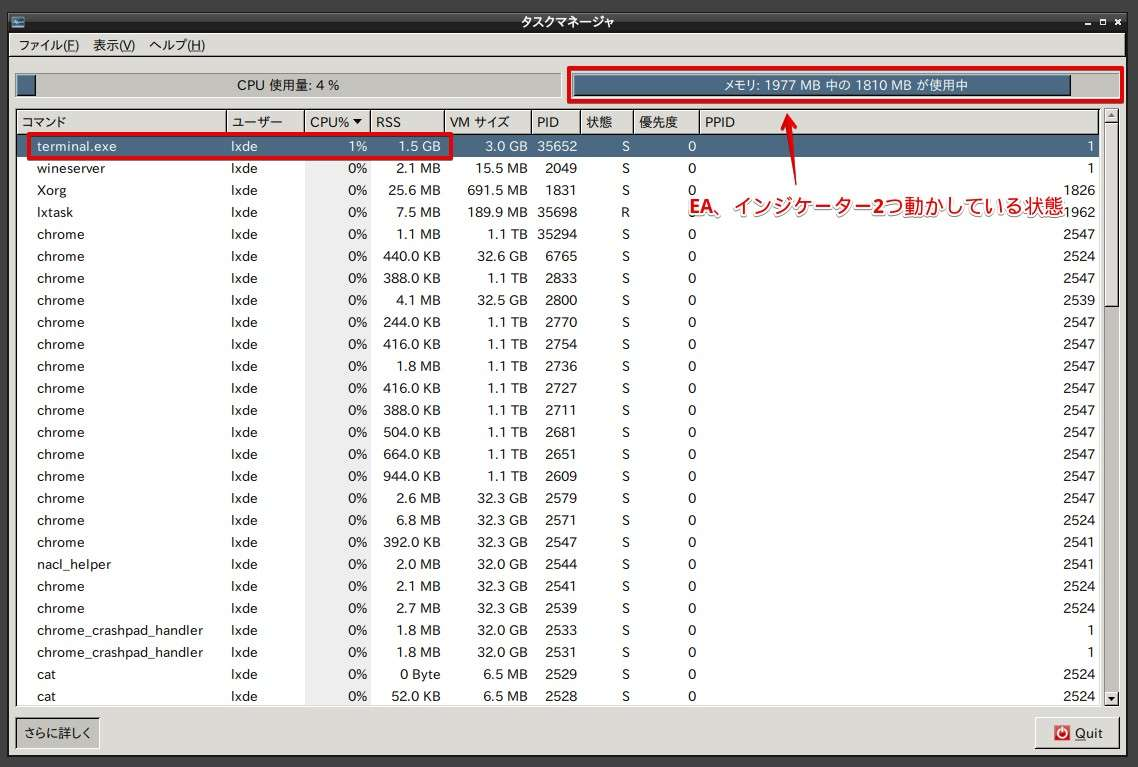Viewport: 1138px width, 767px height.
Task: Click the メモリ usage progress bar
Action: [846, 85]
